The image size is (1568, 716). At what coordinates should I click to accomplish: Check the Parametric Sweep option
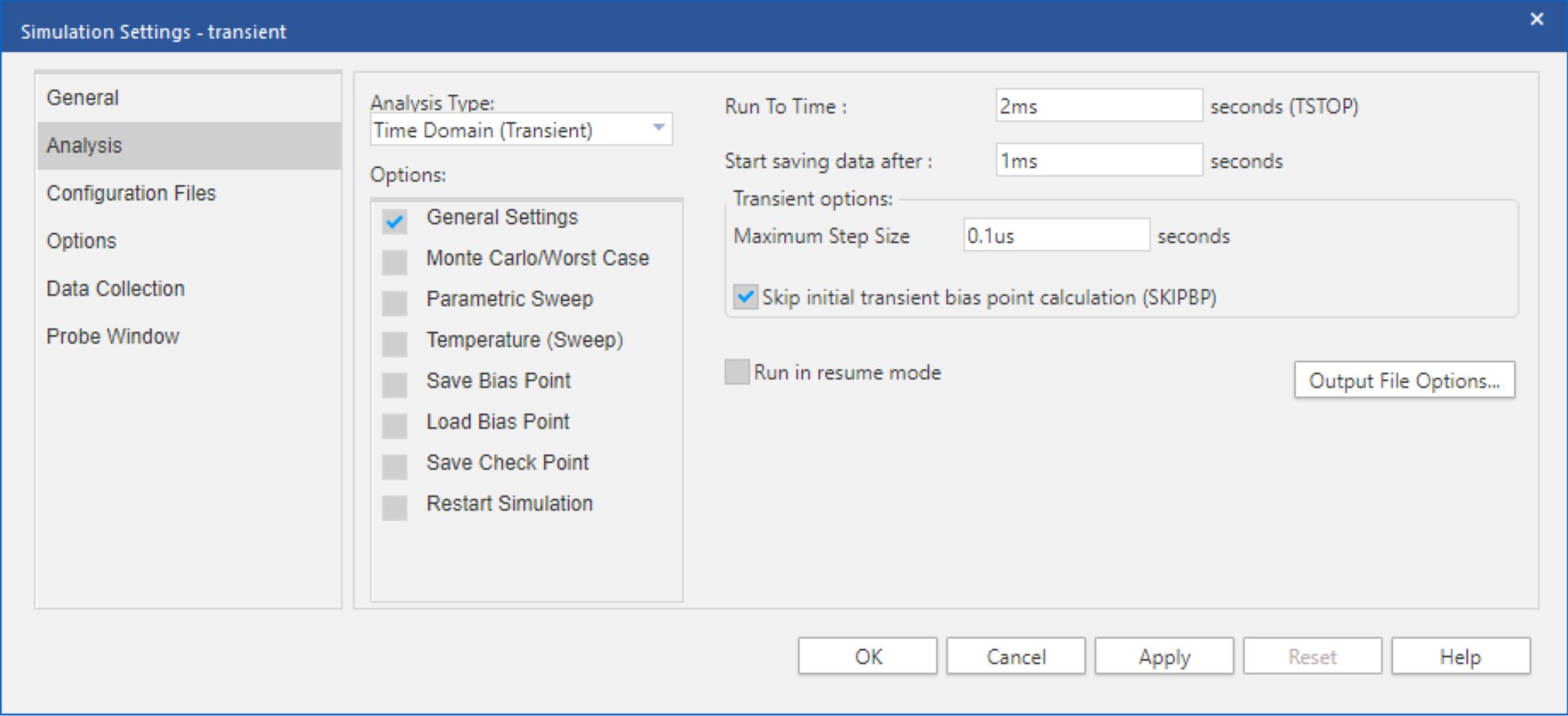click(x=394, y=303)
